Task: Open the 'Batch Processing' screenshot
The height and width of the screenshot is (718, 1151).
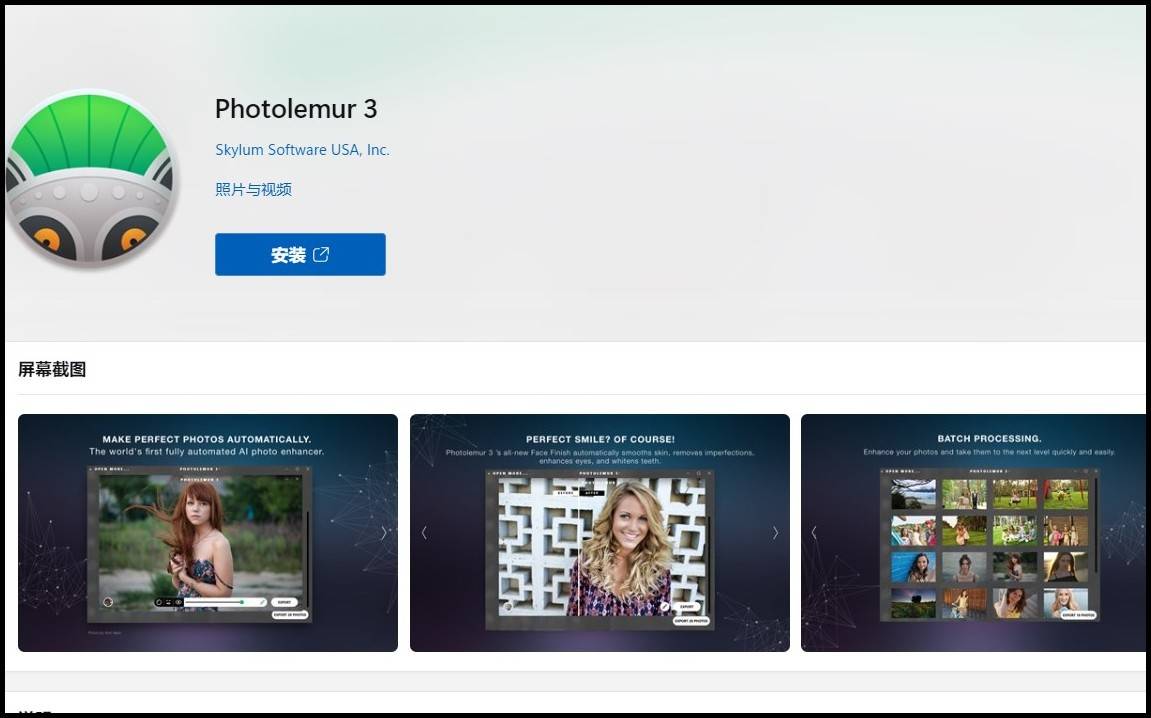Action: tap(973, 533)
